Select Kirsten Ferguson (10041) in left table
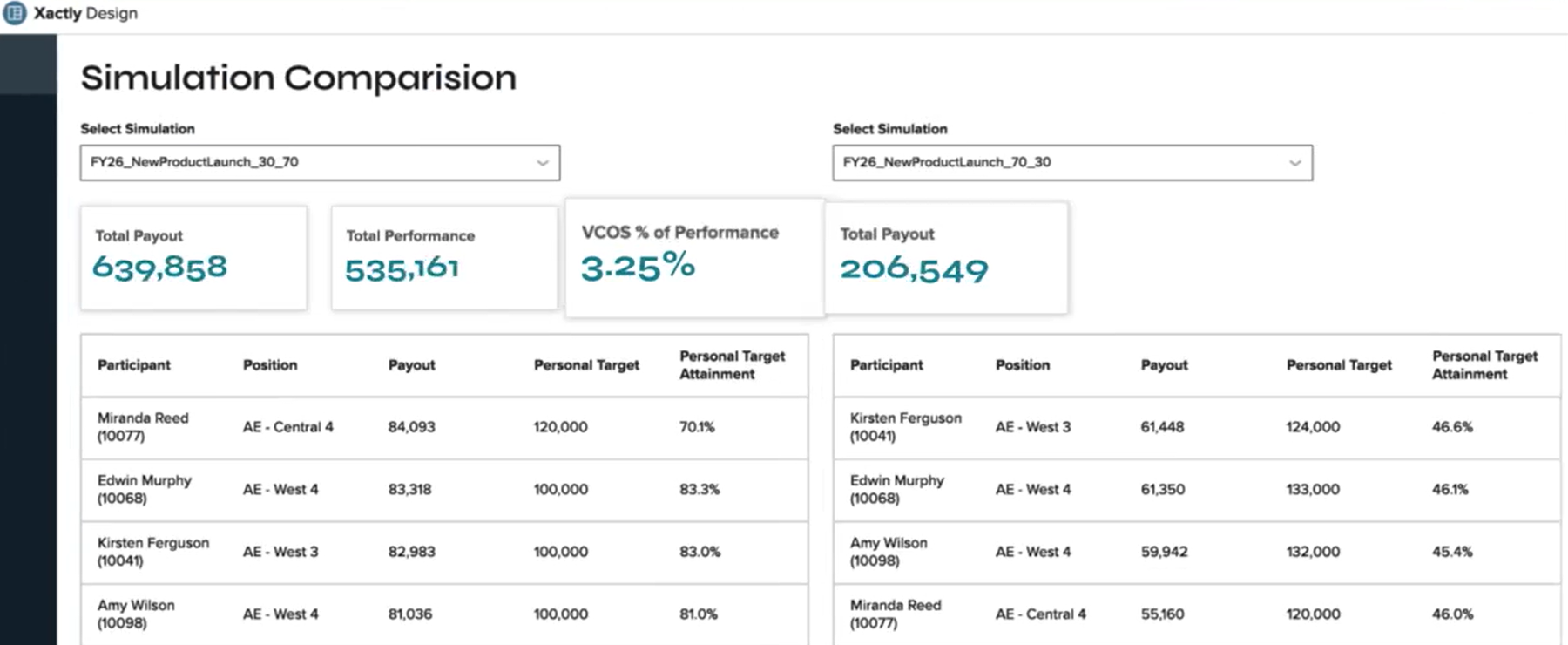 153,552
